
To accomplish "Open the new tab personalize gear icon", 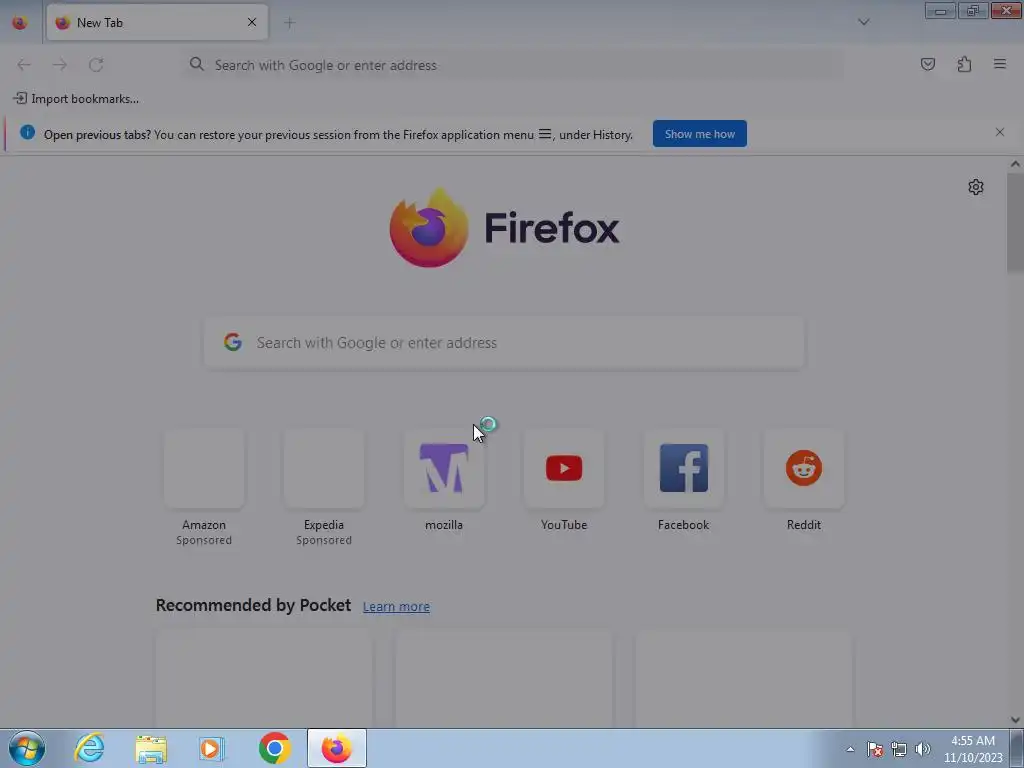I will pyautogui.click(x=976, y=187).
